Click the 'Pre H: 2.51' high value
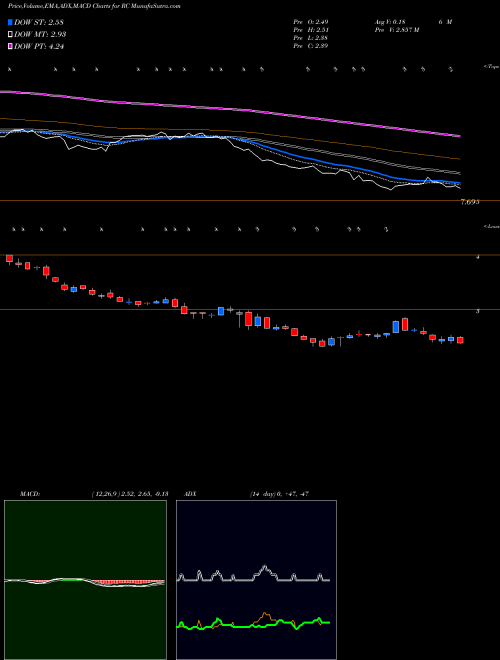The height and width of the screenshot is (660, 500). pos(311,30)
